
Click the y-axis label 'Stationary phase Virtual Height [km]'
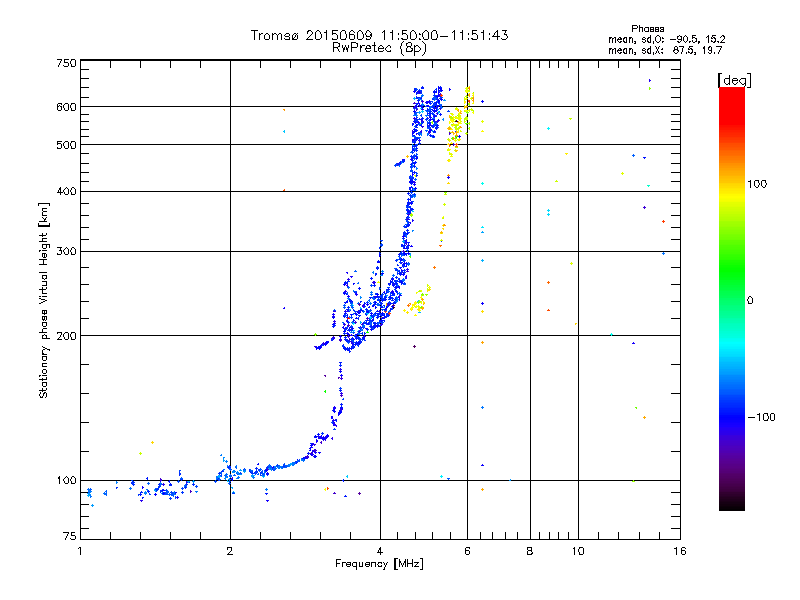coord(43,300)
